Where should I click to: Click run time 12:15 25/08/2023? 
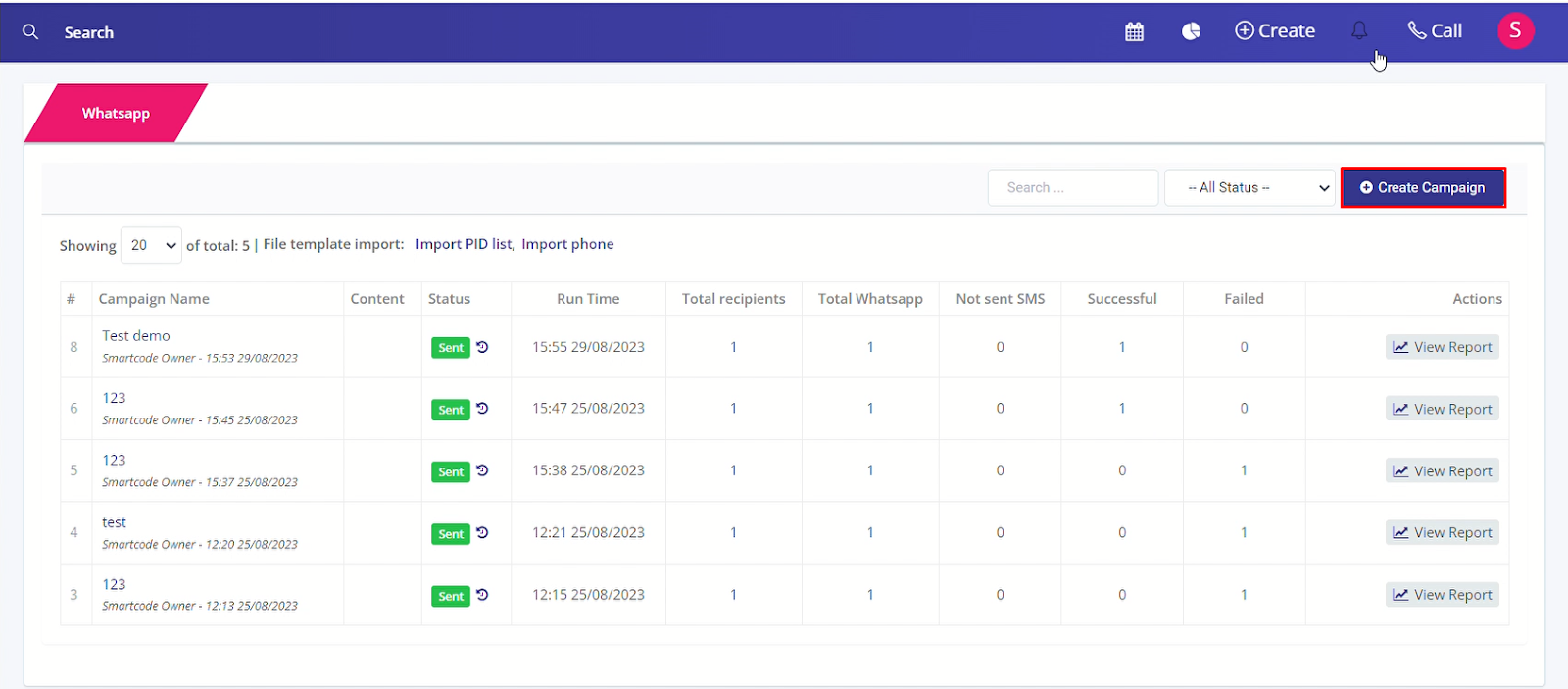[x=588, y=595]
